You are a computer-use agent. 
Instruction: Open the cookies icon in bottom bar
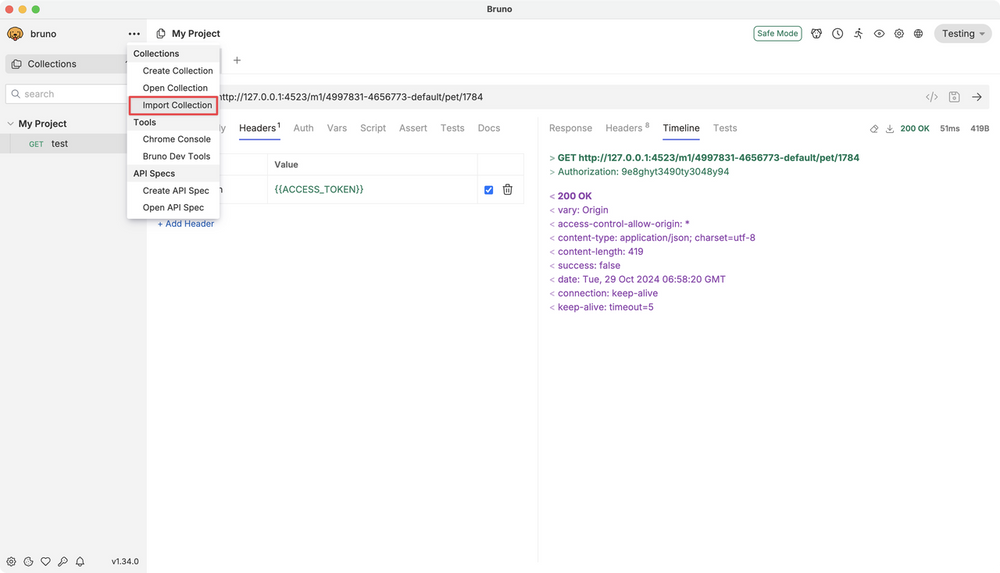coord(29,562)
